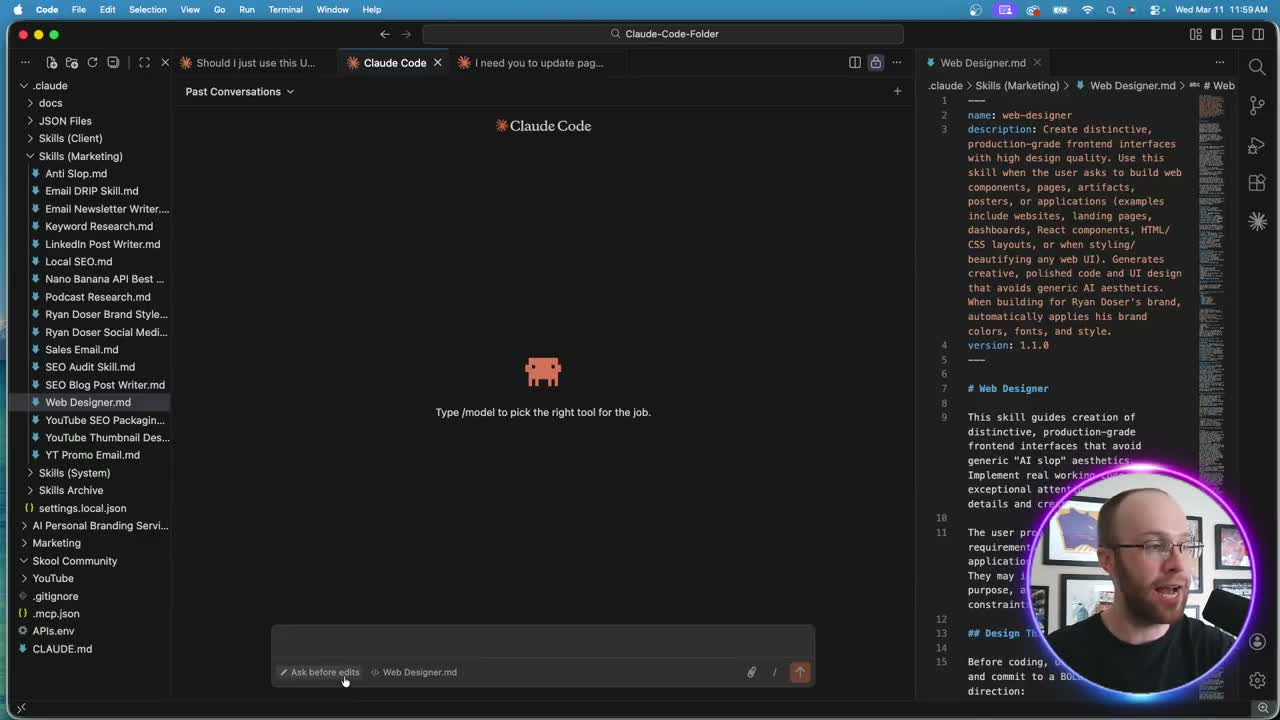Open Manage gear in activity bar
The width and height of the screenshot is (1280, 720).
click(1257, 680)
